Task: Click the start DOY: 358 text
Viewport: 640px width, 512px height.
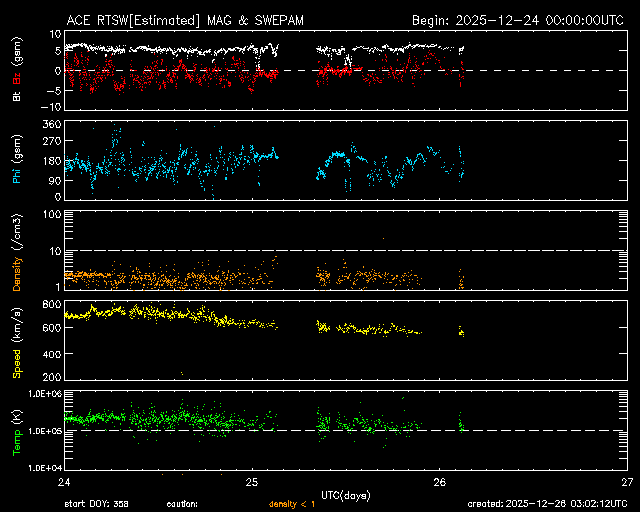Action: click(x=96, y=504)
